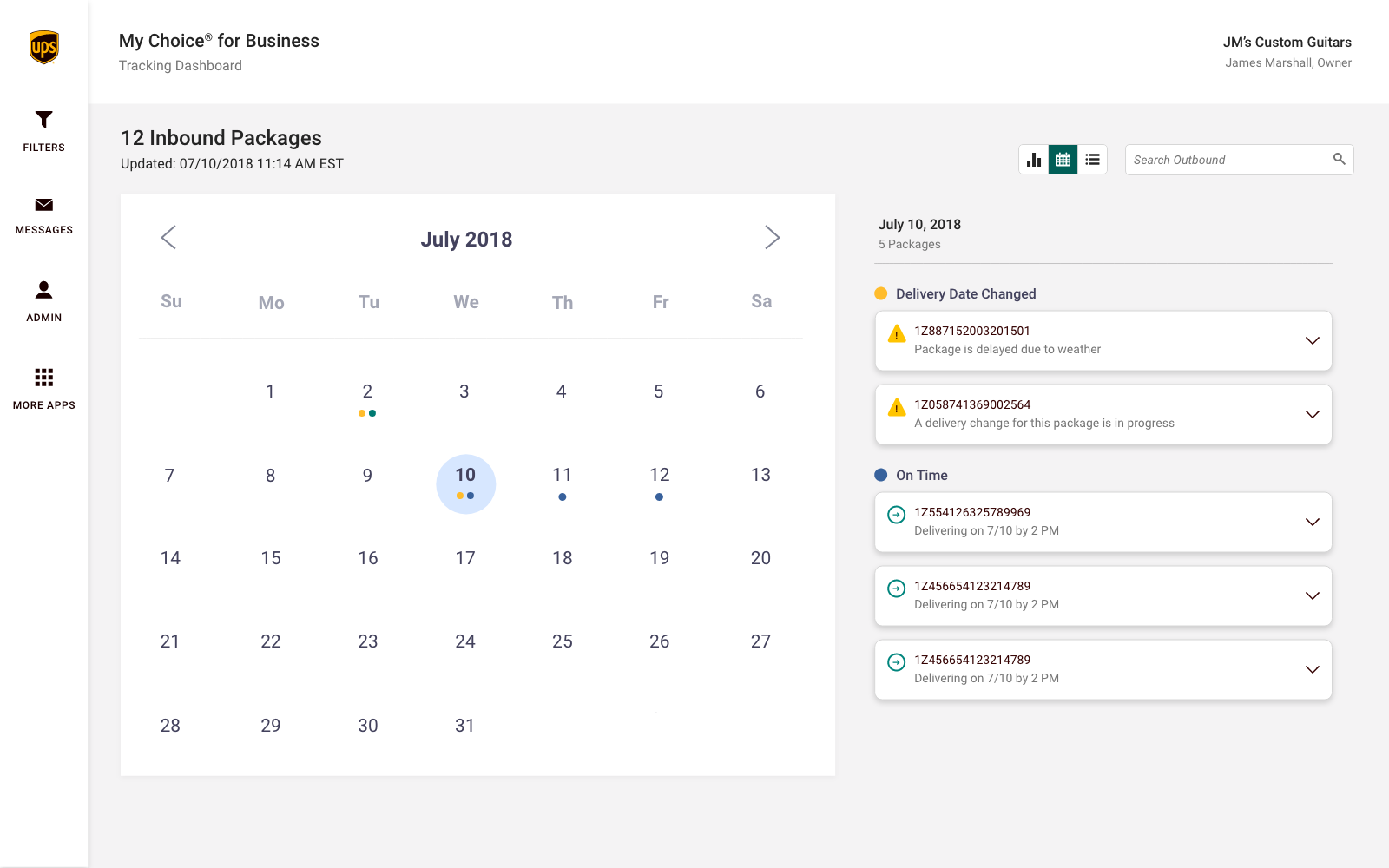The image size is (1389, 868).
Task: Select July 11 on the calendar
Action: click(563, 476)
